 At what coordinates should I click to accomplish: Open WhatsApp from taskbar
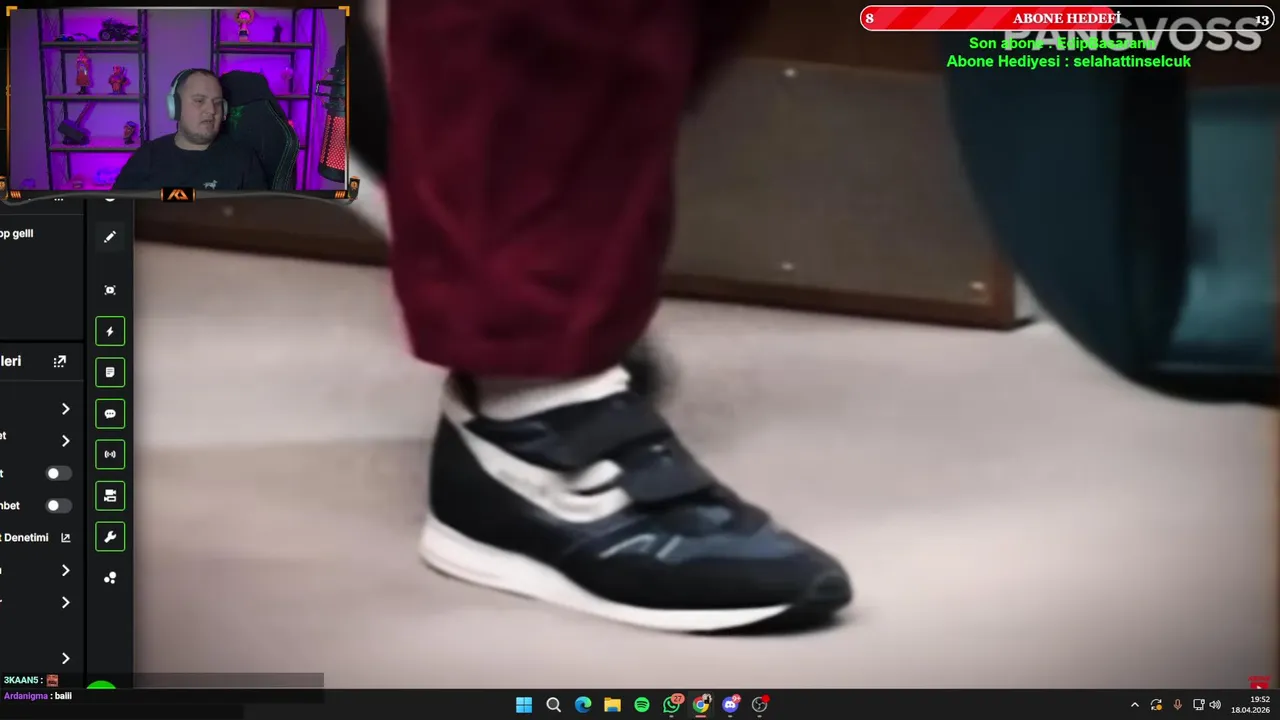(x=672, y=705)
